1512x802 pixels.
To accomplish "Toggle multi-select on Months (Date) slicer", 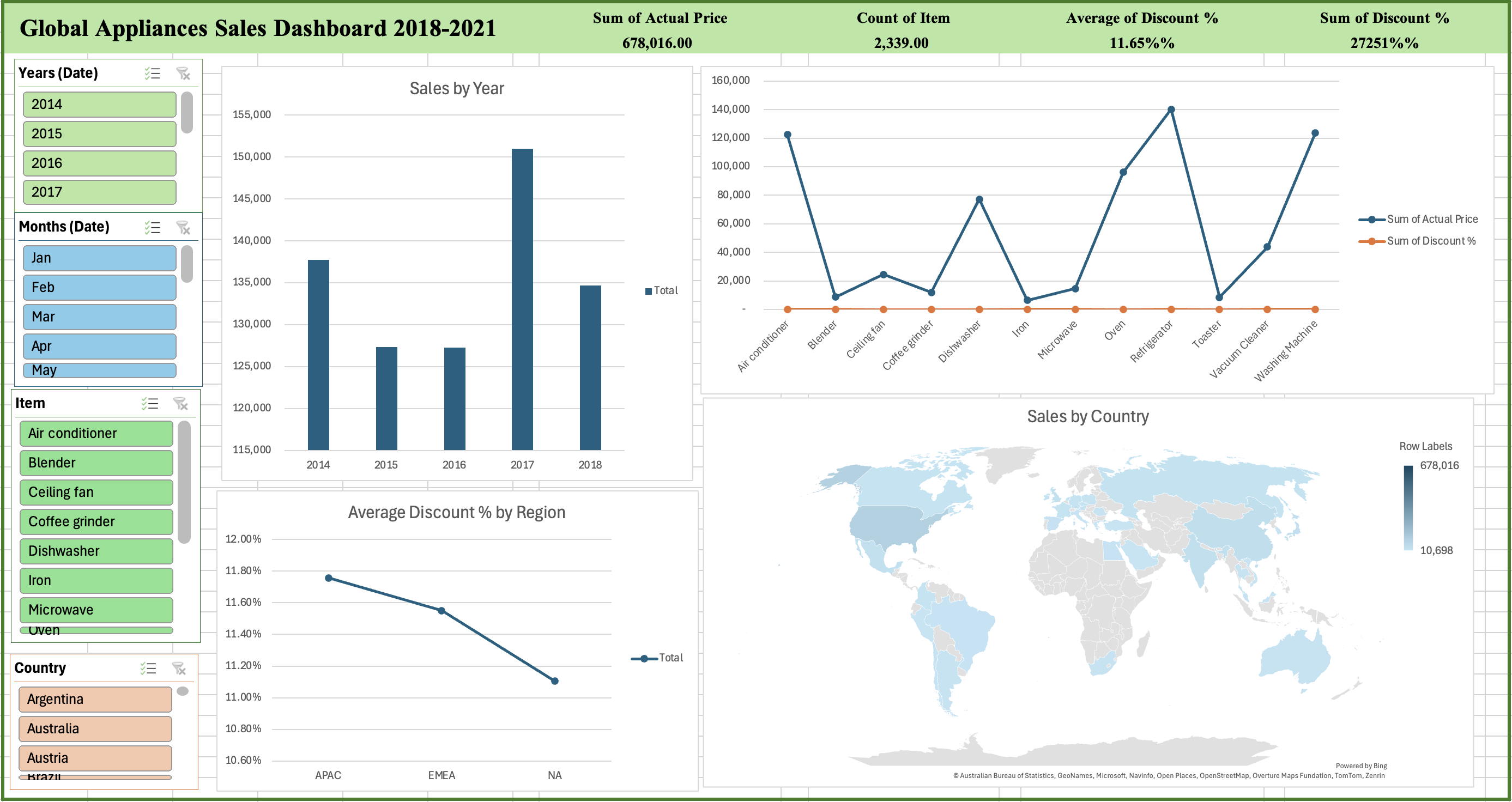I will coord(153,227).
